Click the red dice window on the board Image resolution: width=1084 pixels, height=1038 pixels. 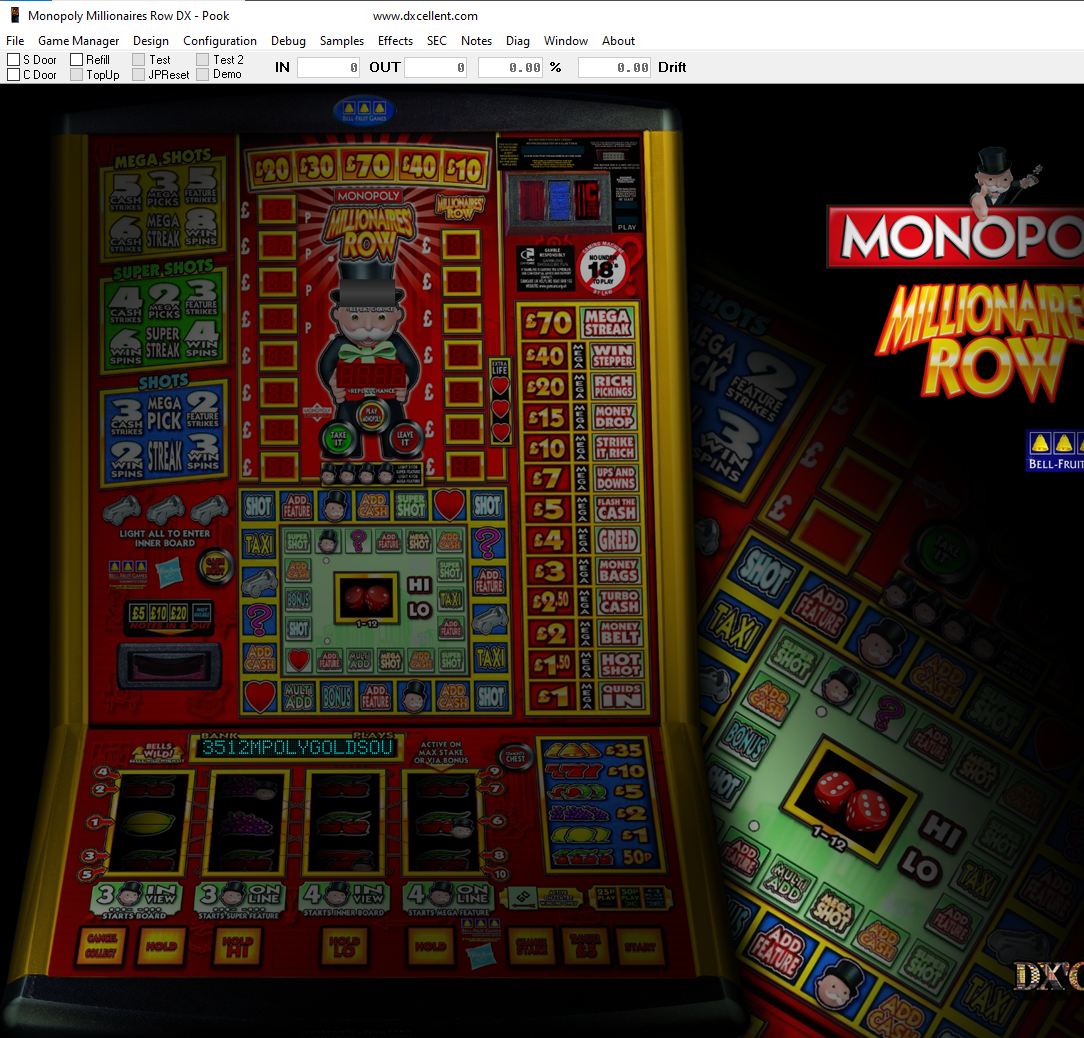point(366,597)
